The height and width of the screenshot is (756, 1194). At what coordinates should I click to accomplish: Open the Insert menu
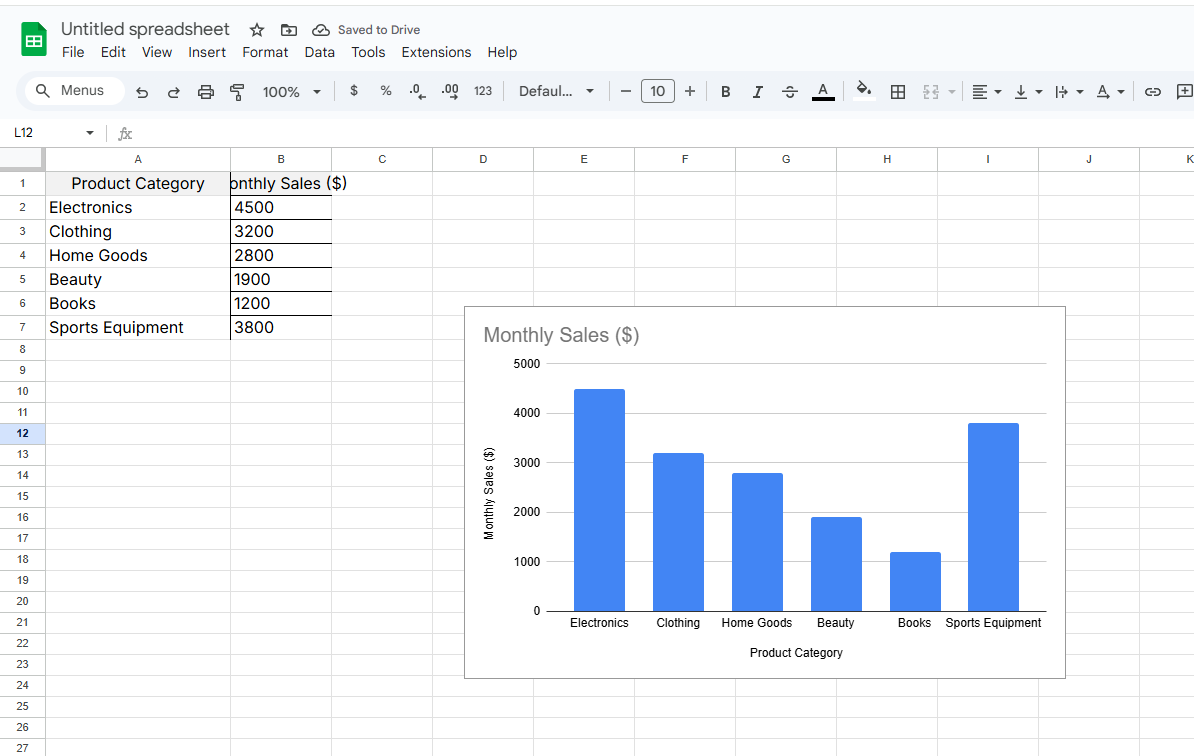[207, 52]
